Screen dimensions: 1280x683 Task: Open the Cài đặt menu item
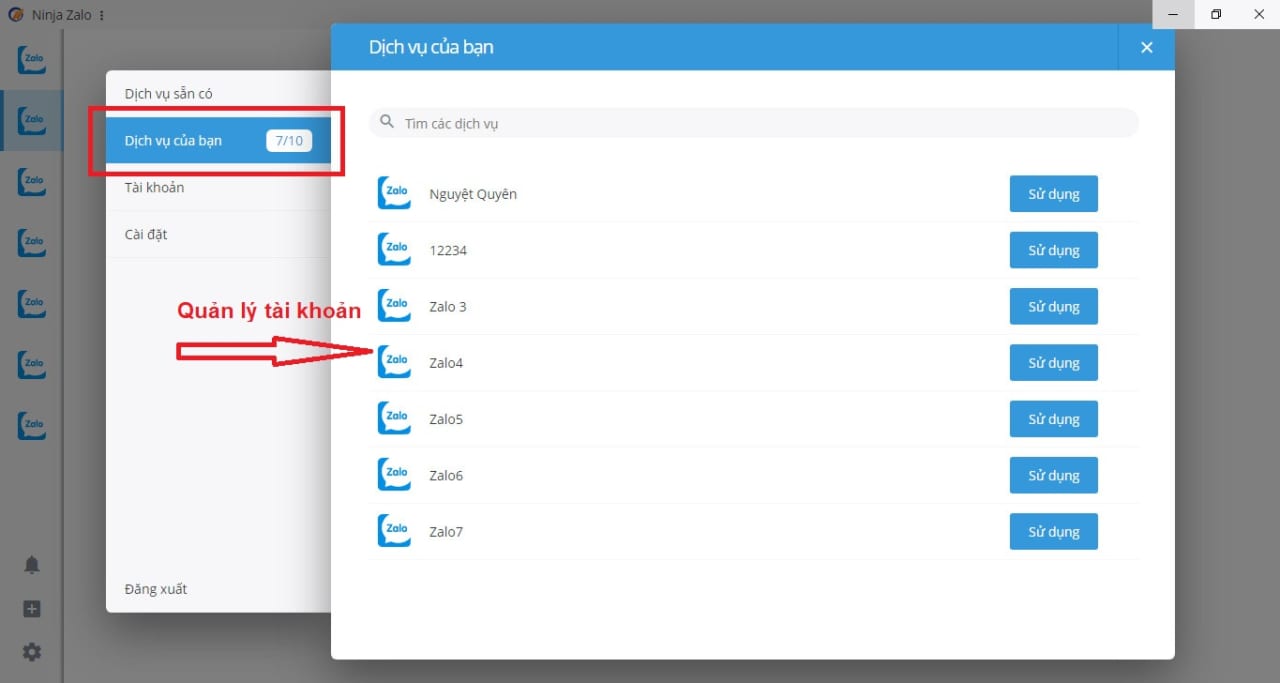[218, 234]
